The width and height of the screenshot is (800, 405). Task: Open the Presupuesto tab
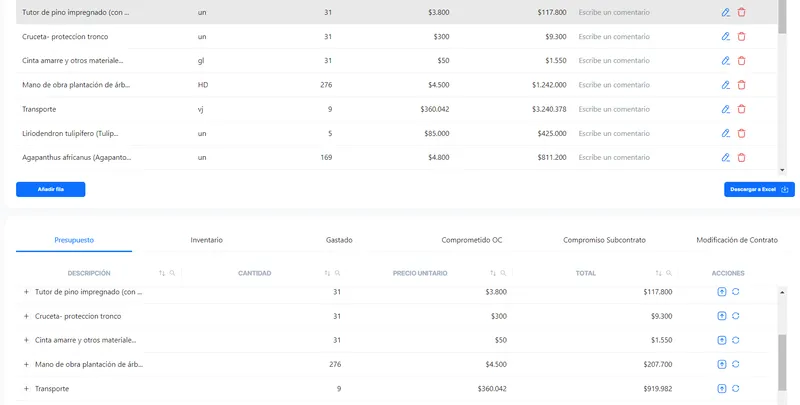click(74, 240)
